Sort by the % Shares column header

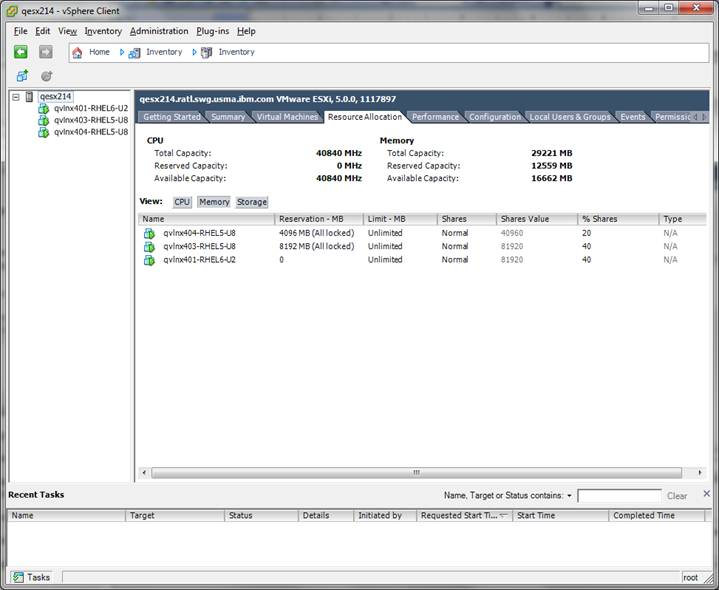click(x=618, y=219)
